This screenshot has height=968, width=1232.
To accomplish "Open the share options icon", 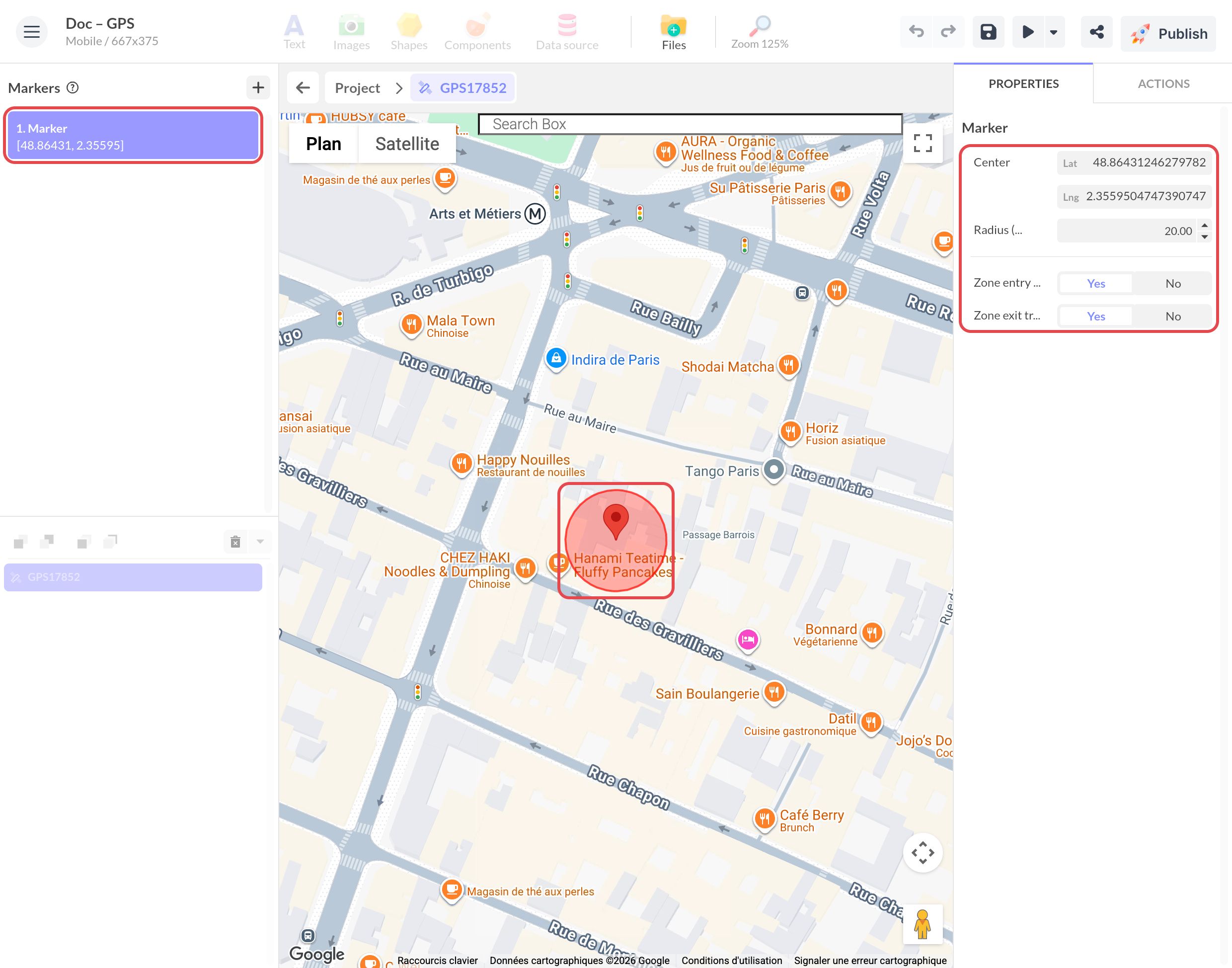I will [x=1096, y=32].
